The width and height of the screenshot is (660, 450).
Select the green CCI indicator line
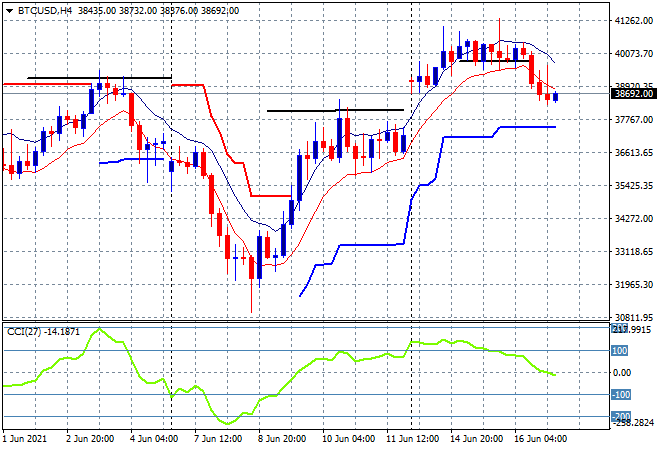point(300,377)
